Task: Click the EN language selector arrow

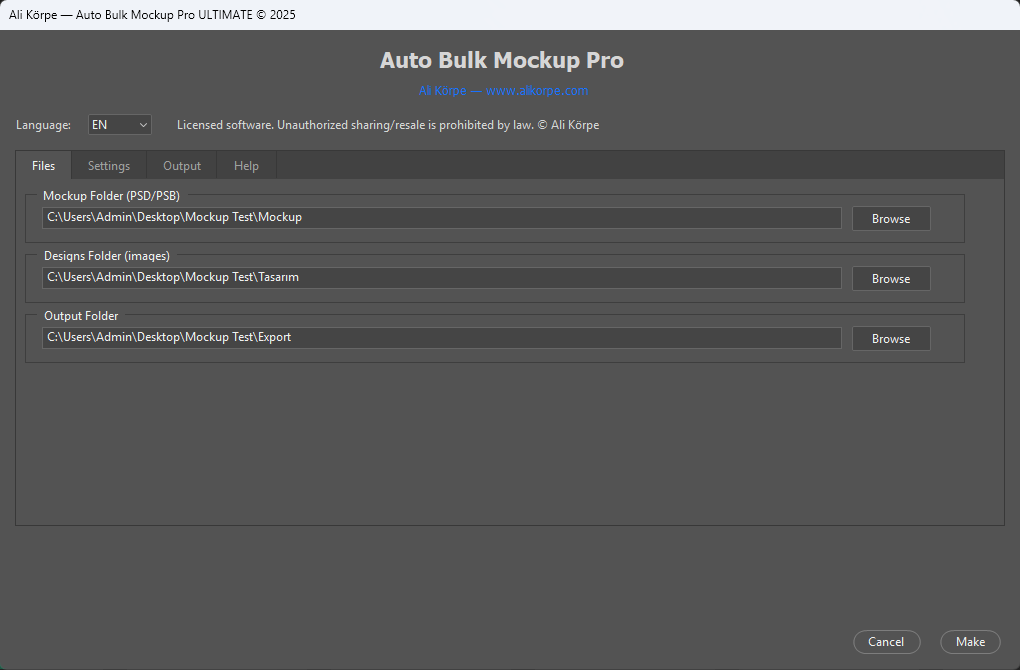Action: pos(145,124)
